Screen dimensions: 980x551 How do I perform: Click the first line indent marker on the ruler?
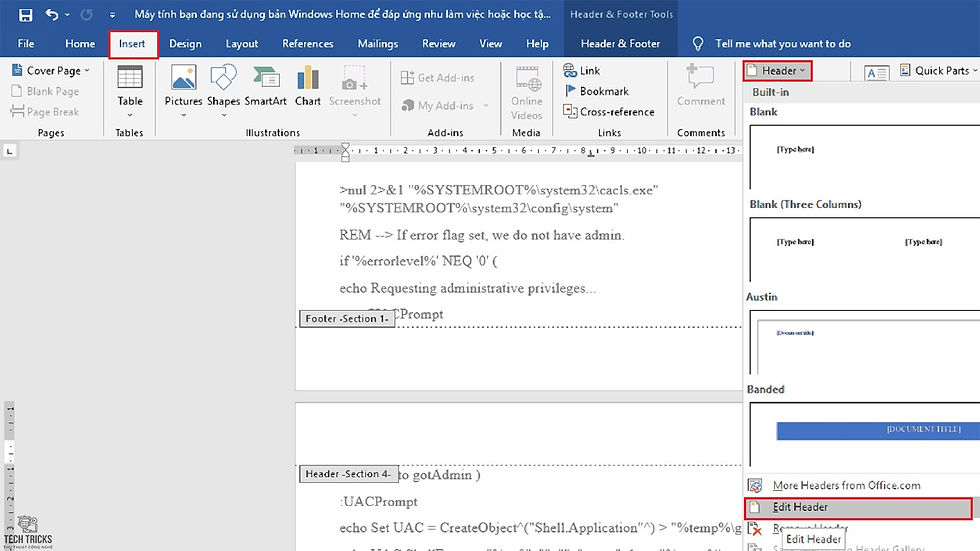pos(346,148)
